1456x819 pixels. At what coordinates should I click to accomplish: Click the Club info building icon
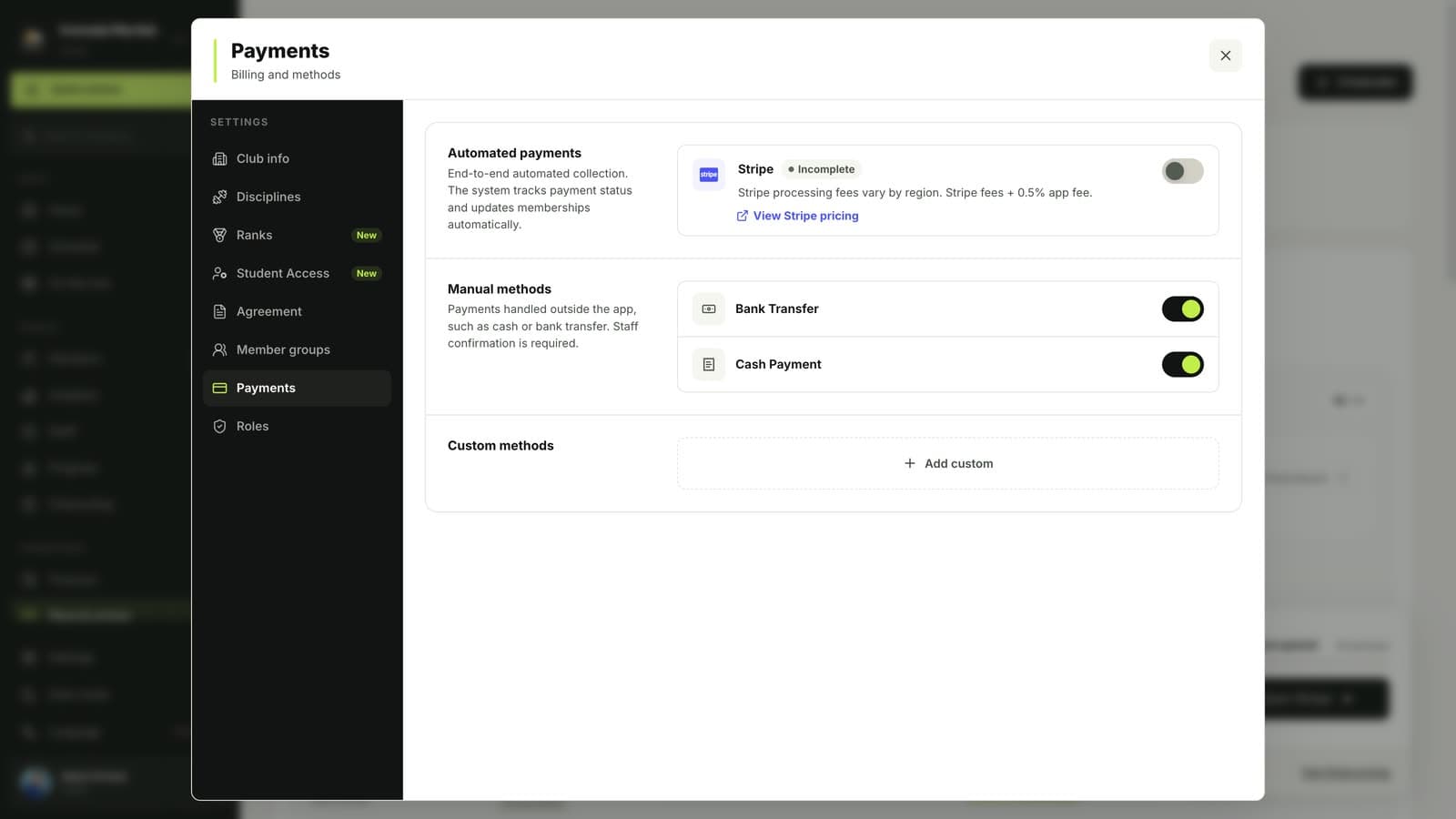[x=219, y=158]
